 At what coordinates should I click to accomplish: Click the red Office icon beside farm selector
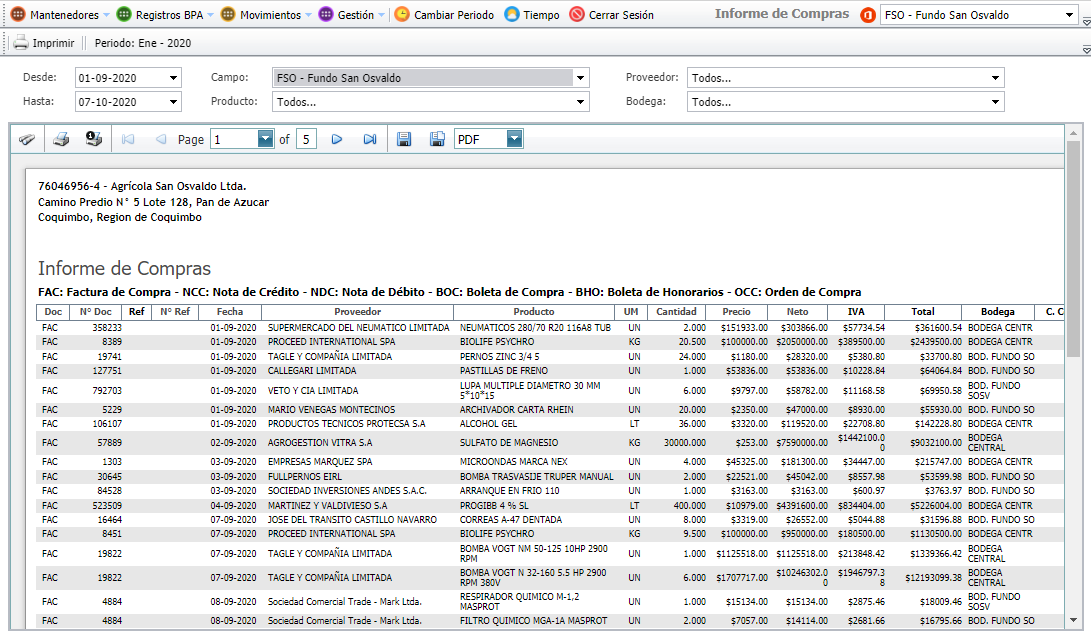(x=868, y=15)
